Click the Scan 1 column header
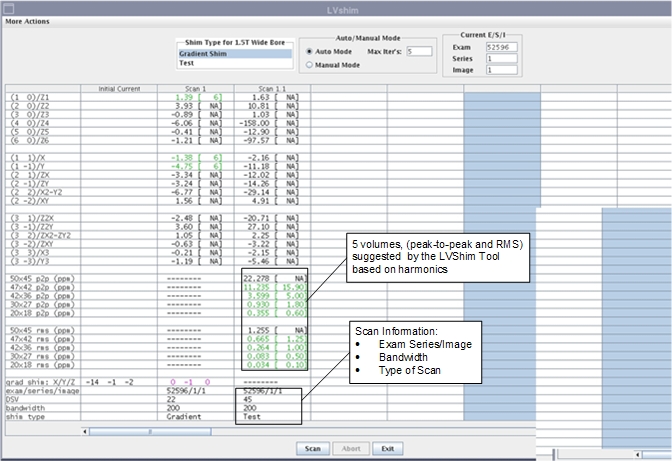Screen dimensions: 672x461 (x=195, y=89)
